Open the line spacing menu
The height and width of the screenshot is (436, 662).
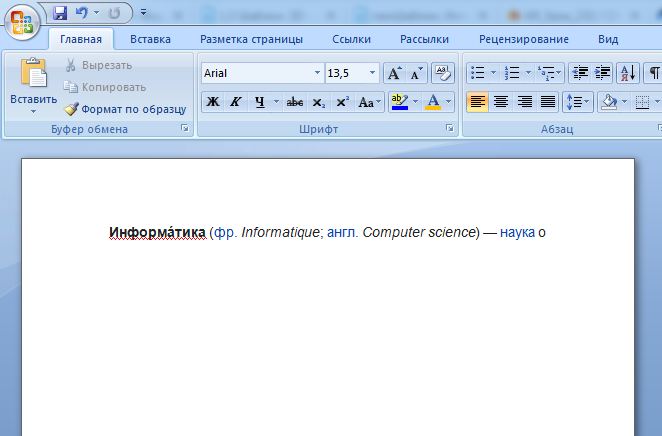pos(578,102)
